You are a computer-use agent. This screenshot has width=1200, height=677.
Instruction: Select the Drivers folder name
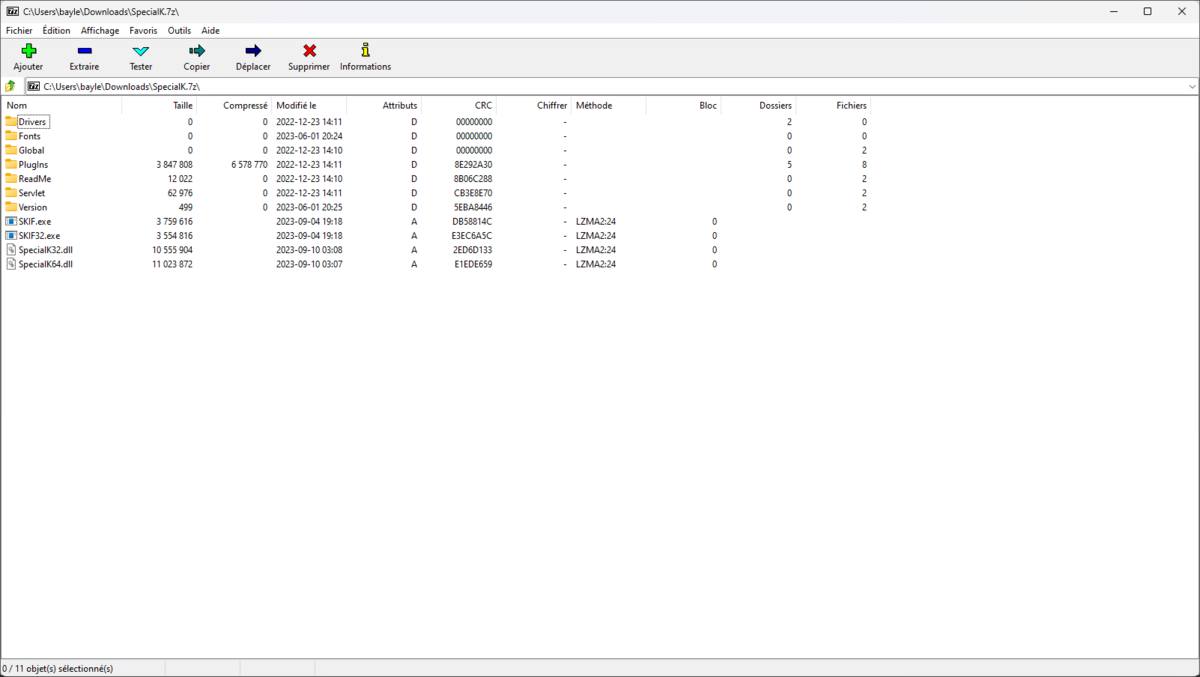(x=32, y=122)
